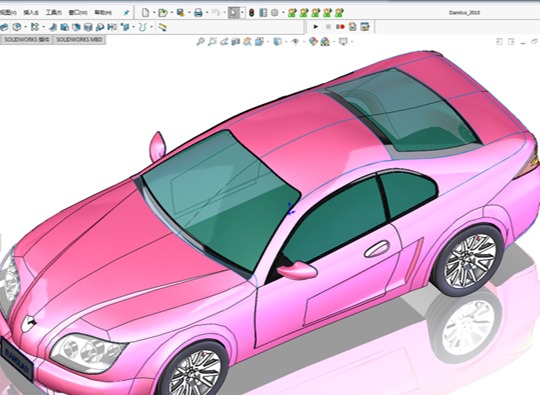This screenshot has height=395, width=540.
Task: Click the Display Style cube icon
Action: click(277, 42)
